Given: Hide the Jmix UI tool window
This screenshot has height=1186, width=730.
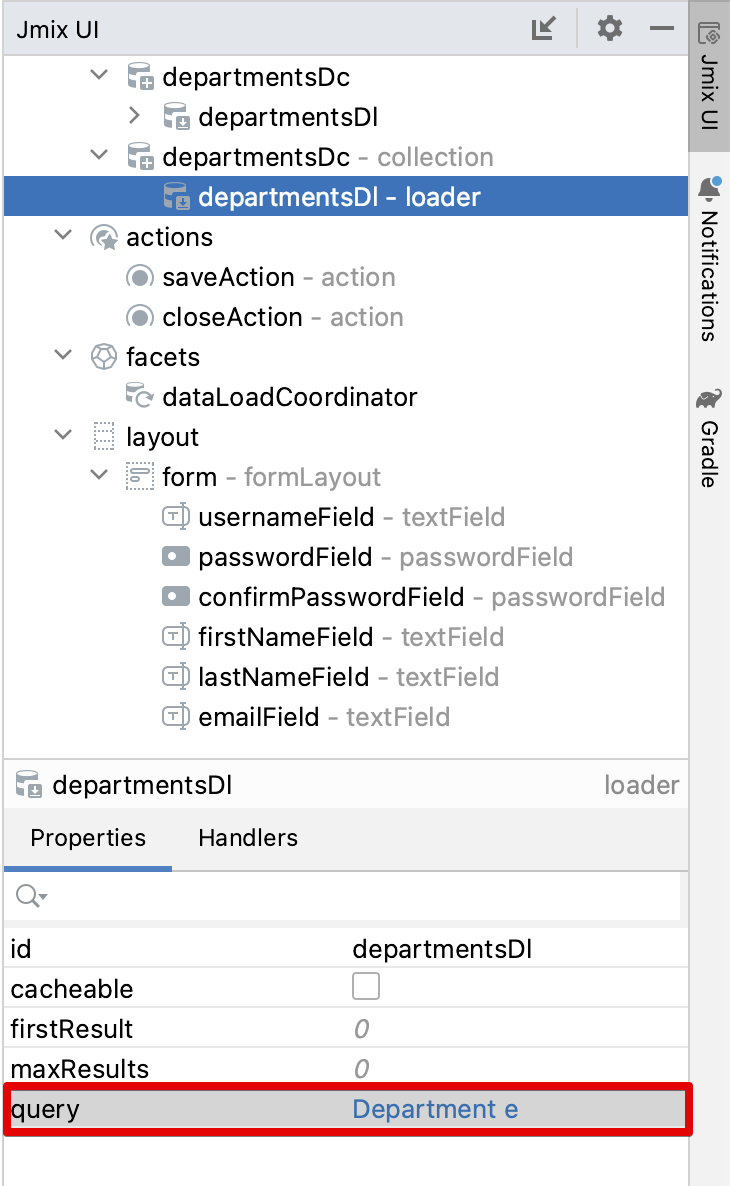Looking at the screenshot, I should tap(662, 29).
